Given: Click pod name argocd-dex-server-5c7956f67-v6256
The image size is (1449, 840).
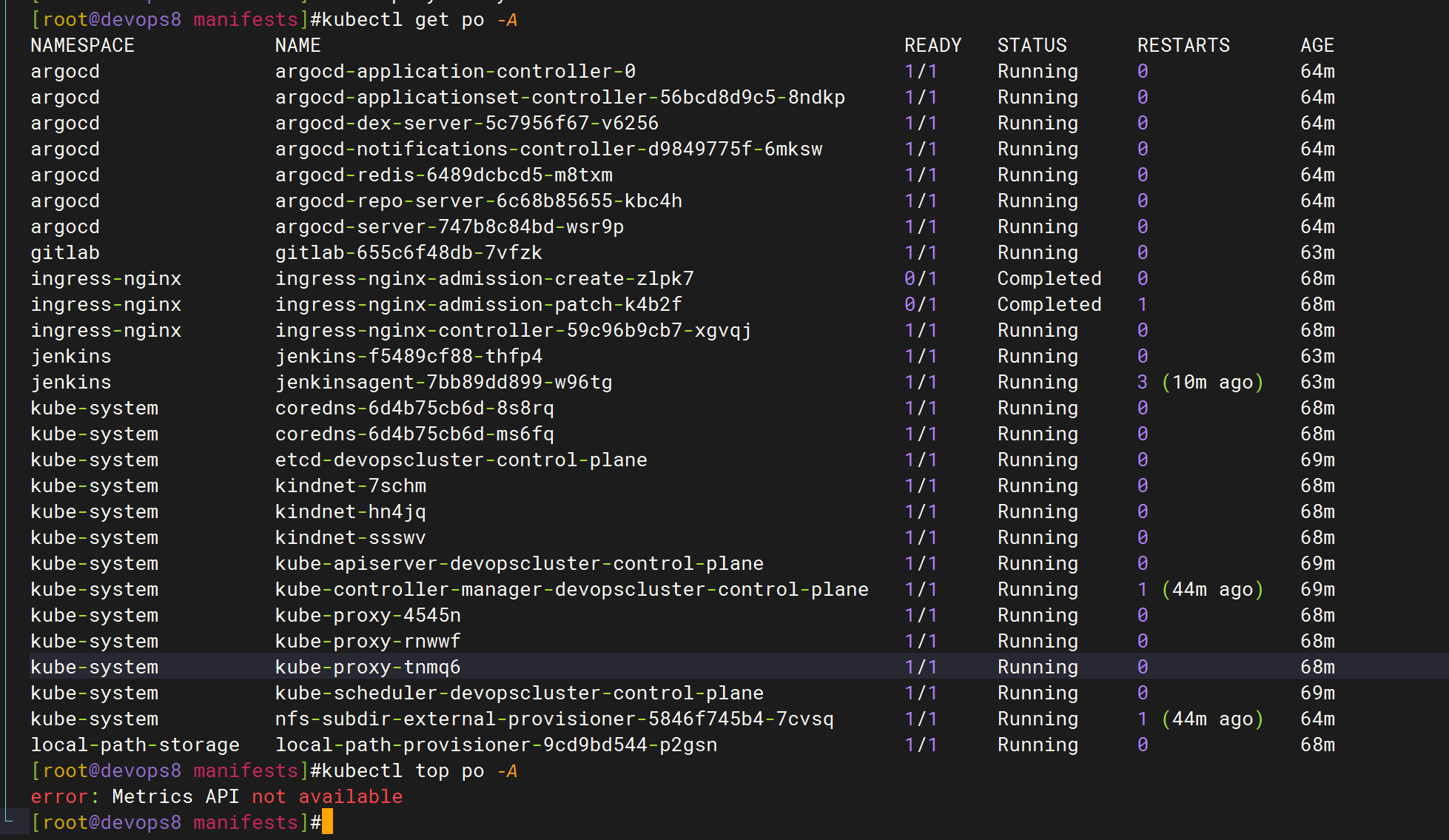Looking at the screenshot, I should 467,123.
